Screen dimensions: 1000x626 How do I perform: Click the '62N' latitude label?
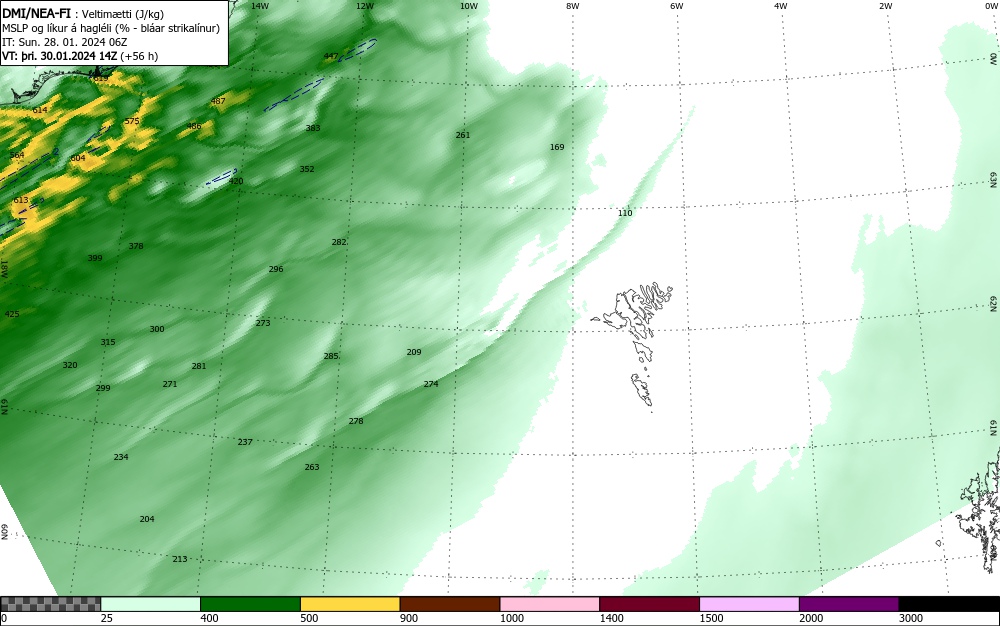[x=994, y=303]
